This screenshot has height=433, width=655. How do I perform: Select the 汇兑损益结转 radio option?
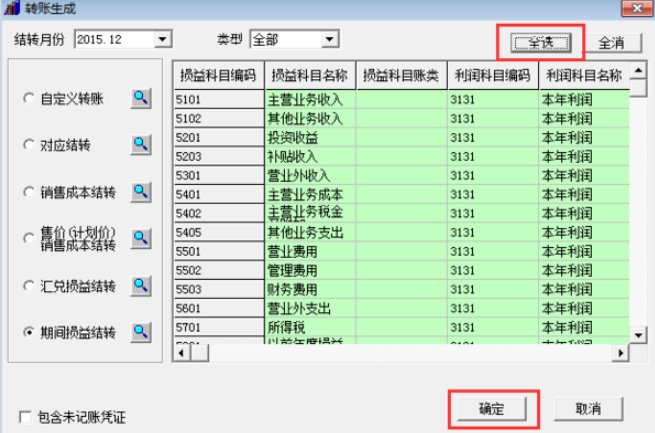pyautogui.click(x=28, y=286)
